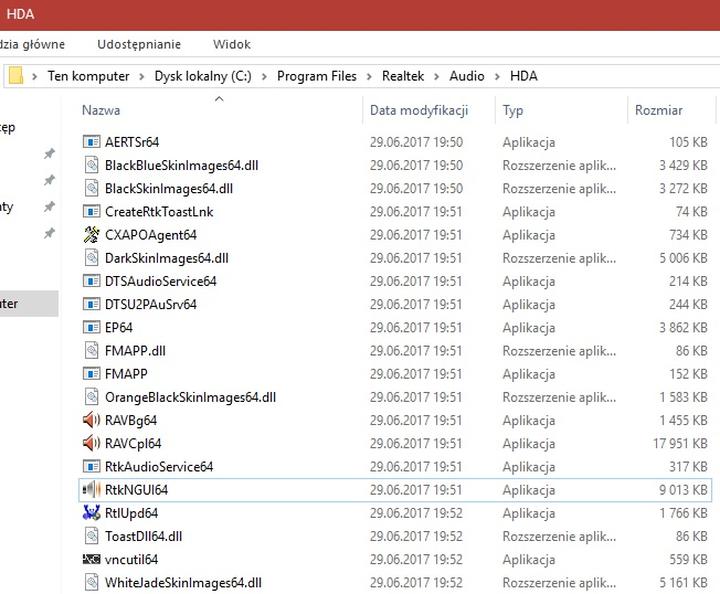This screenshot has height=594, width=720.
Task: Open the Udostępnianie ribbon tab
Action: pyautogui.click(x=139, y=44)
